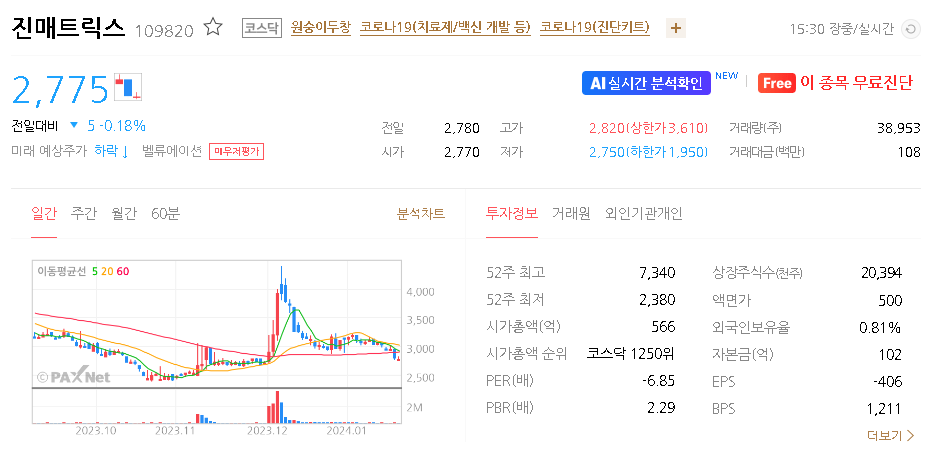Screen dimensions: 934x451
Task: Click the Free 이 종목 무료진단 link
Action: [835, 83]
